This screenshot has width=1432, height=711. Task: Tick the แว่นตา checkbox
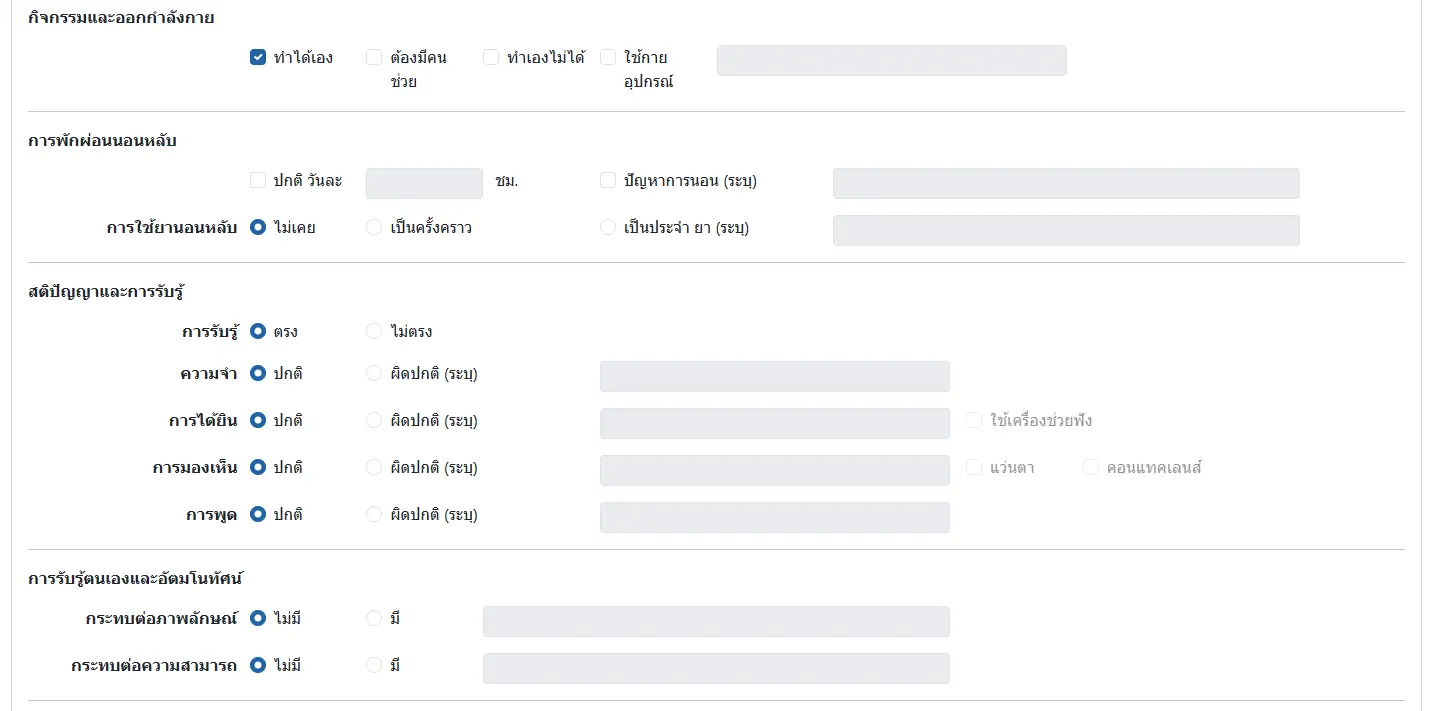coord(974,467)
